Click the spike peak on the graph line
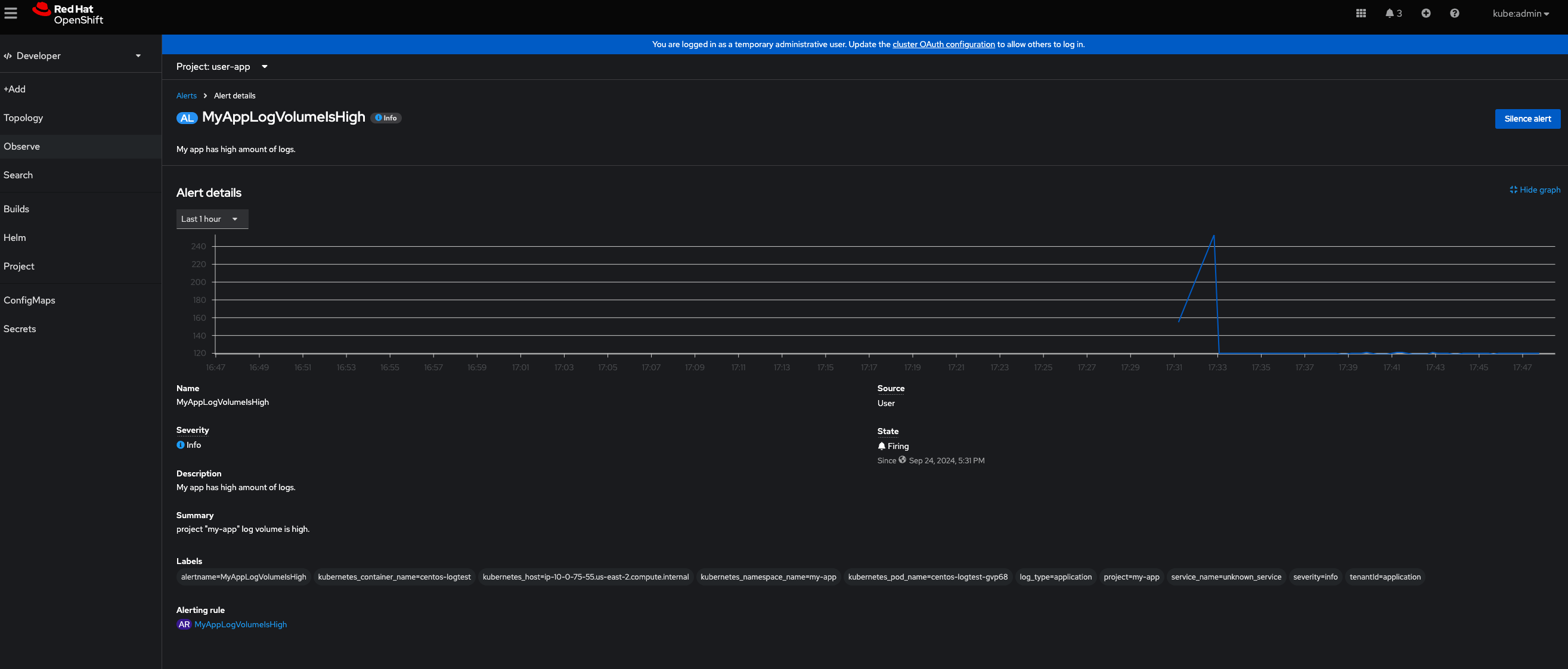The height and width of the screenshot is (669, 1568). coord(1213,236)
